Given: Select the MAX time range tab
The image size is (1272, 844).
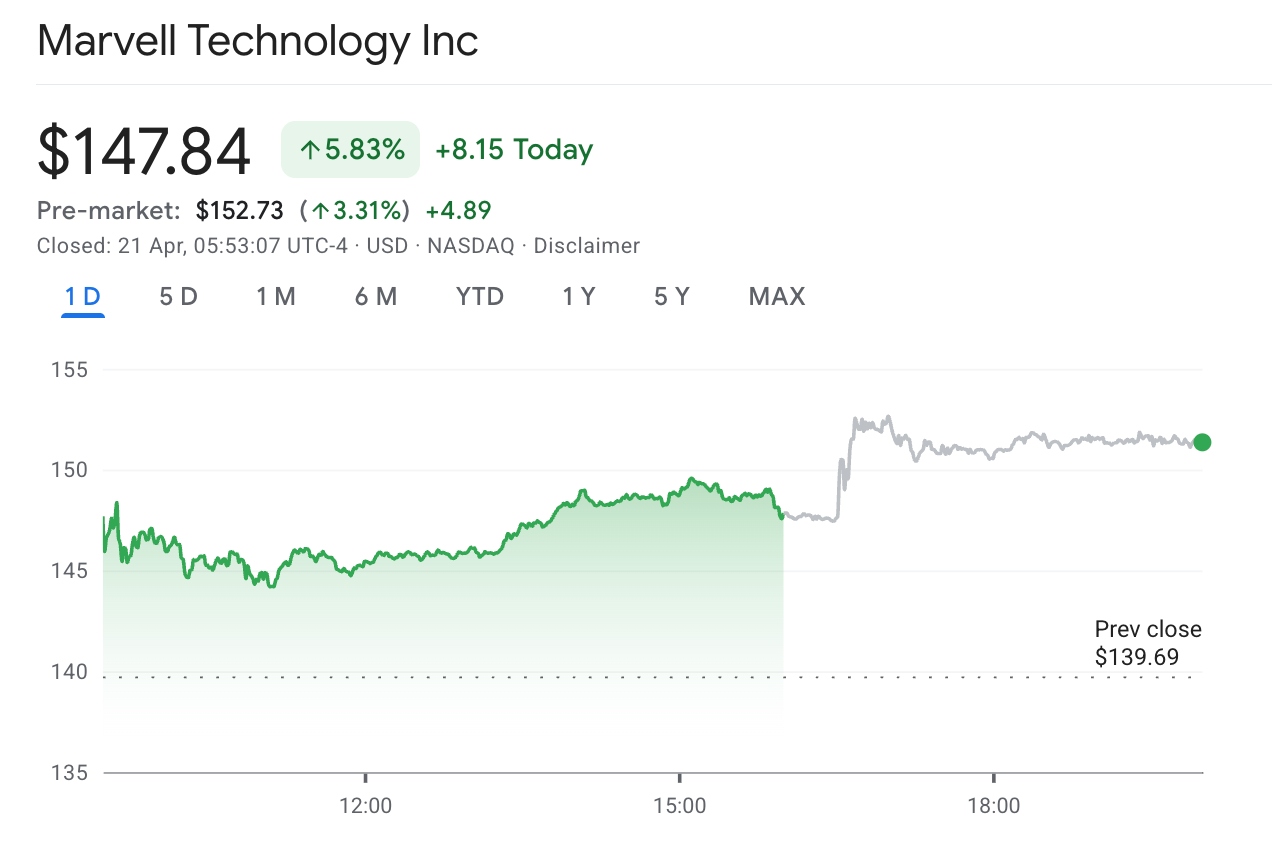Looking at the screenshot, I should tap(777, 297).
